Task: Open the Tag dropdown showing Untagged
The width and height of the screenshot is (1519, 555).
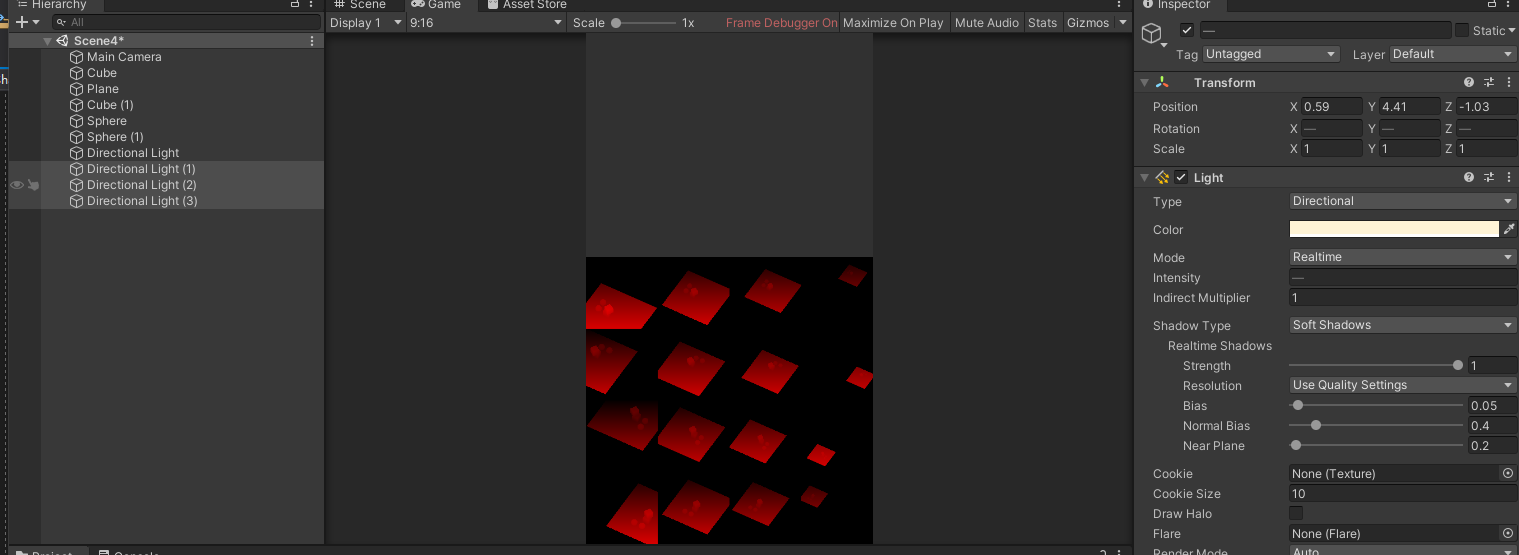Action: tap(1270, 54)
